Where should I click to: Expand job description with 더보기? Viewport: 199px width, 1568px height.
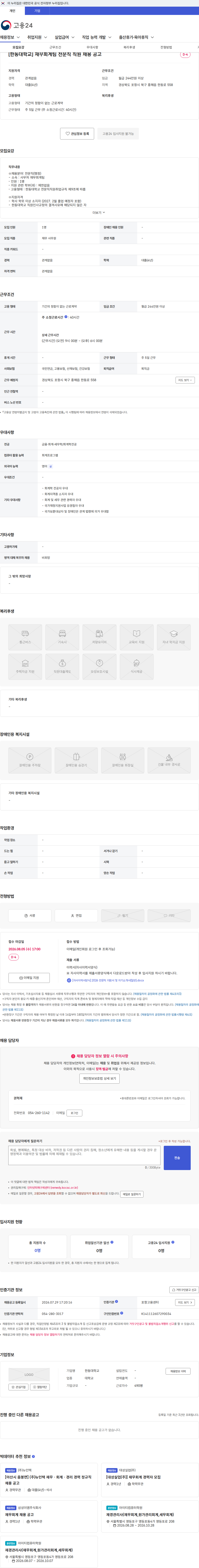tap(99, 212)
